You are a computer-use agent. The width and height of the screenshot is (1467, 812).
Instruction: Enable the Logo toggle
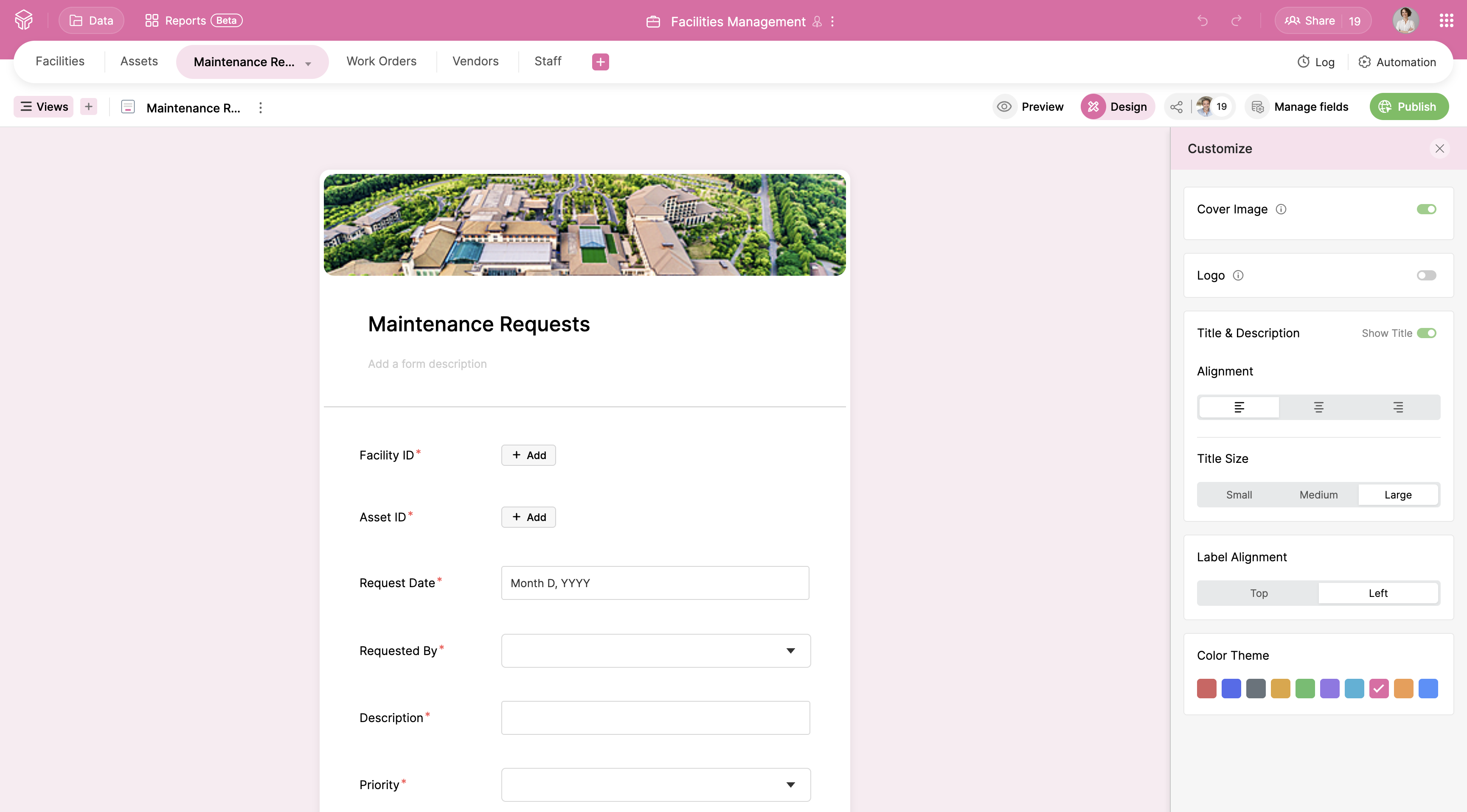1426,275
